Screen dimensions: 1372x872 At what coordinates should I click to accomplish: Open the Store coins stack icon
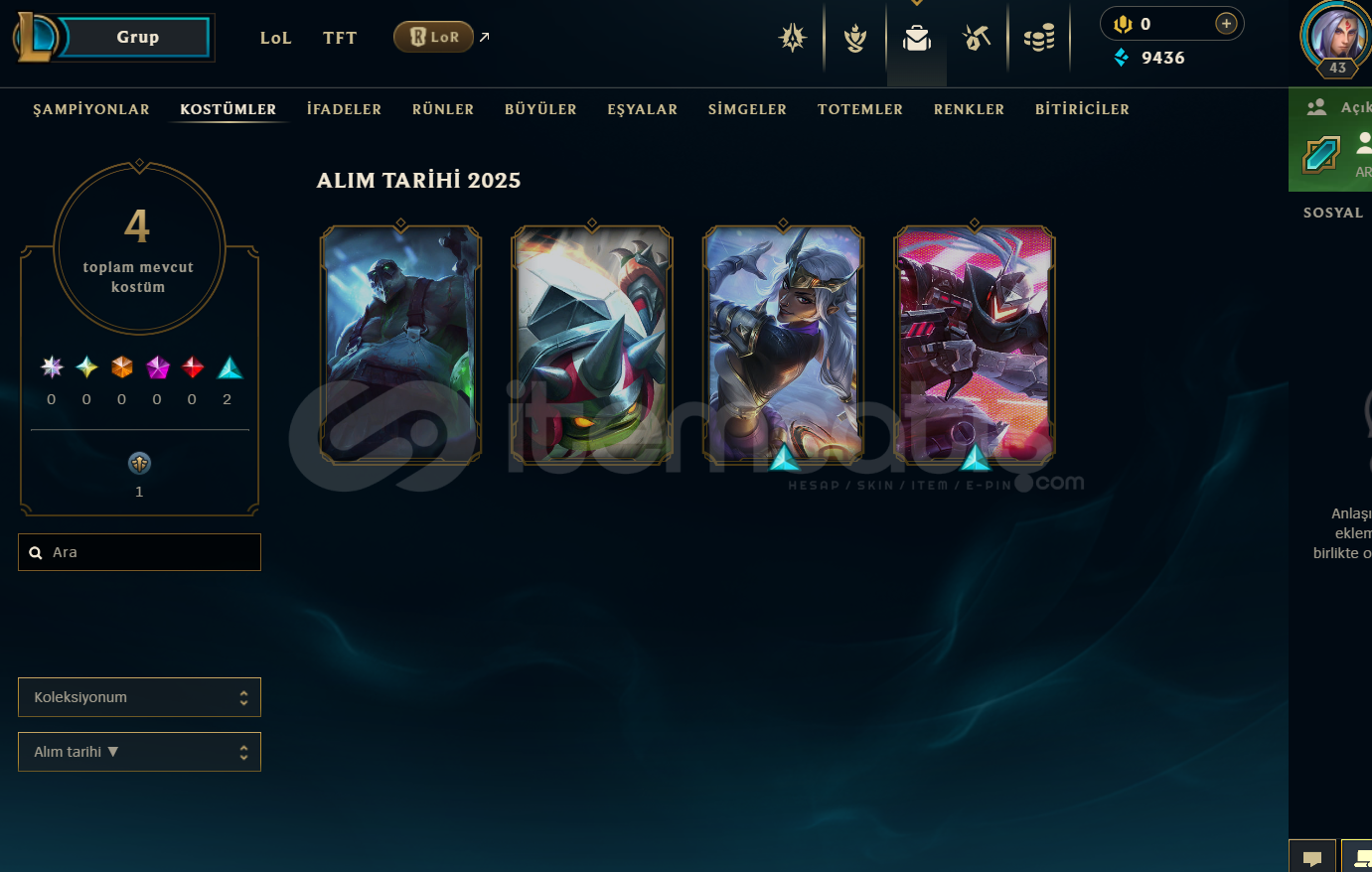point(1039,38)
